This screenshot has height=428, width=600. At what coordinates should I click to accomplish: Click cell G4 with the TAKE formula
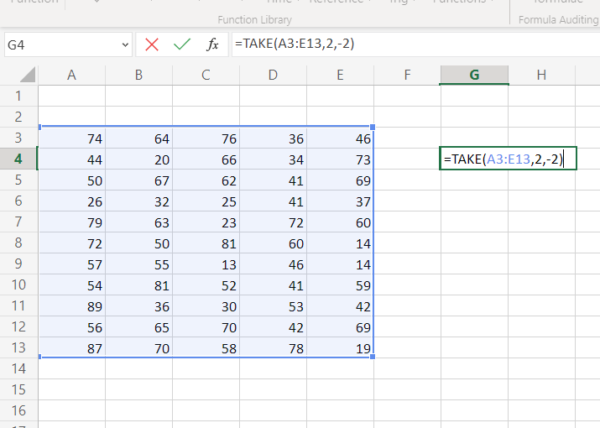coord(508,158)
